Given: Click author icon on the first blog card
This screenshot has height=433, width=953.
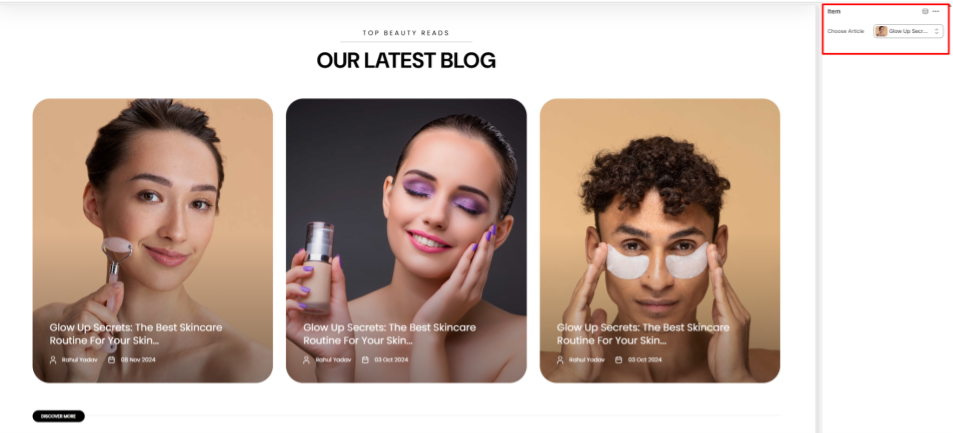Looking at the screenshot, I should tap(53, 359).
